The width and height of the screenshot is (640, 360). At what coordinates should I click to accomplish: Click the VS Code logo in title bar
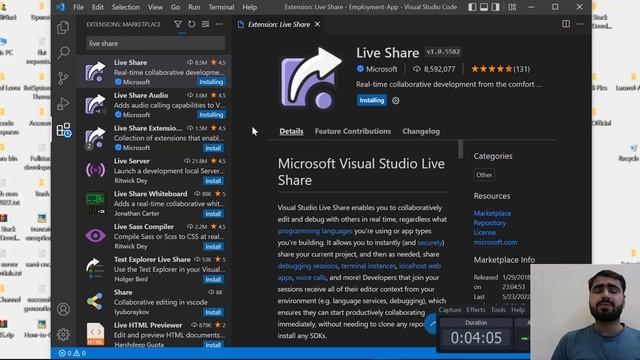pyautogui.click(x=60, y=7)
